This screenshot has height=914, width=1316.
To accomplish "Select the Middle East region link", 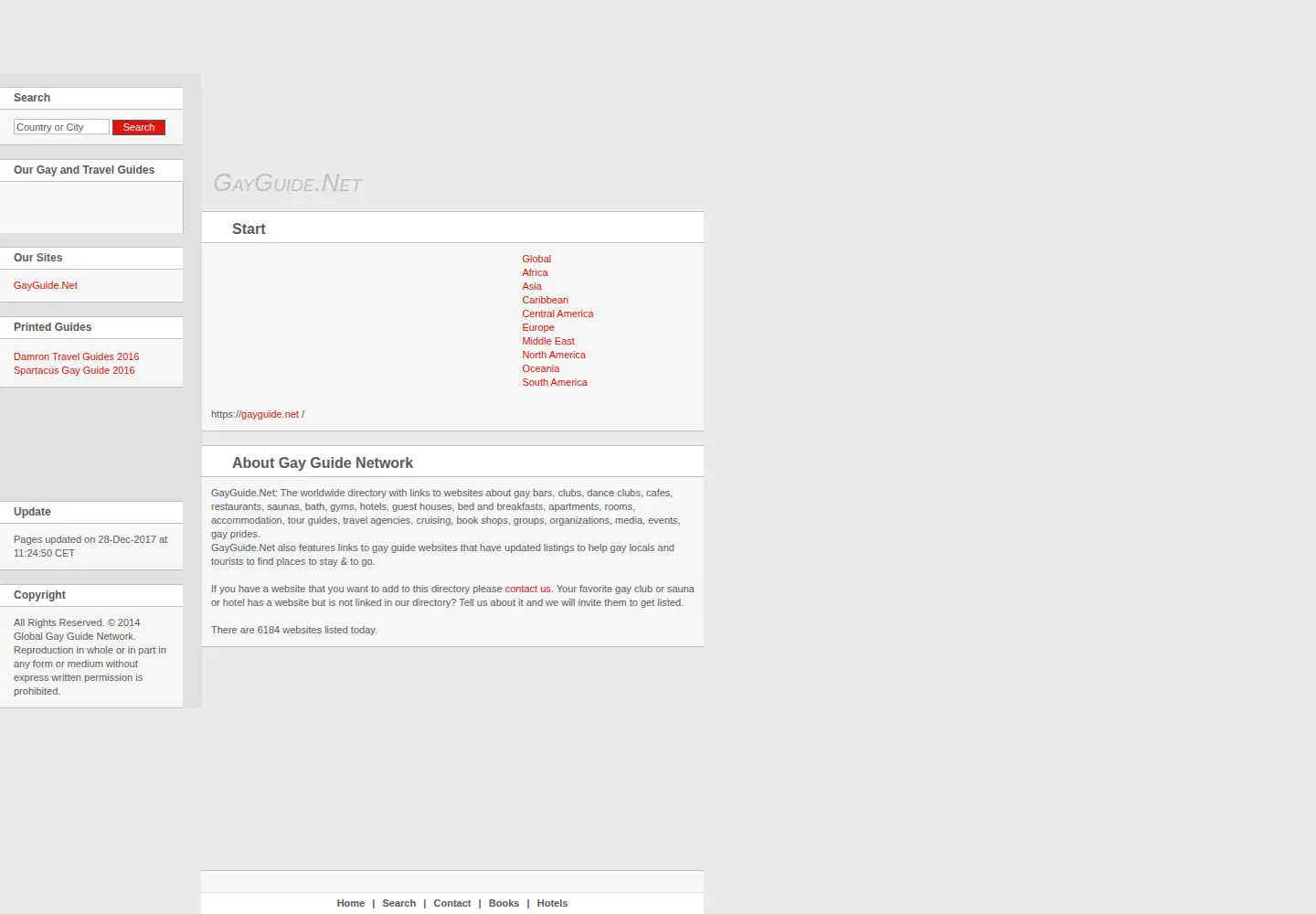I will click(x=548, y=341).
